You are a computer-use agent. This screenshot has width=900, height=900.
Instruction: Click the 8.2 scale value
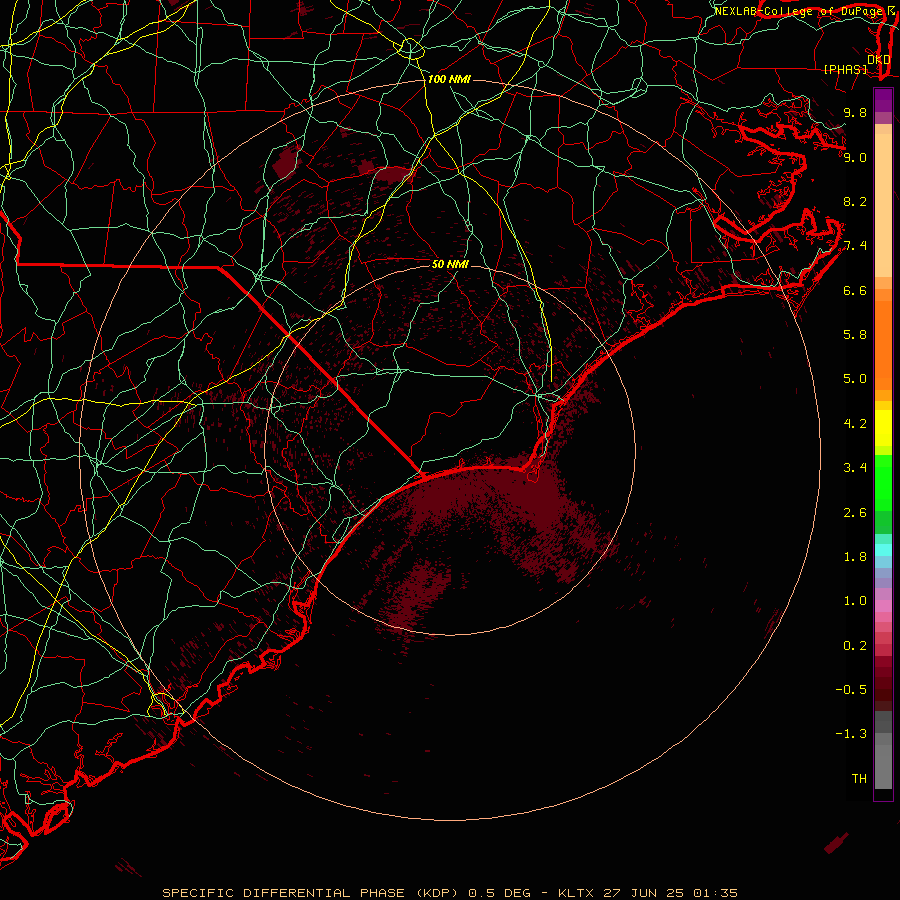[x=855, y=201]
